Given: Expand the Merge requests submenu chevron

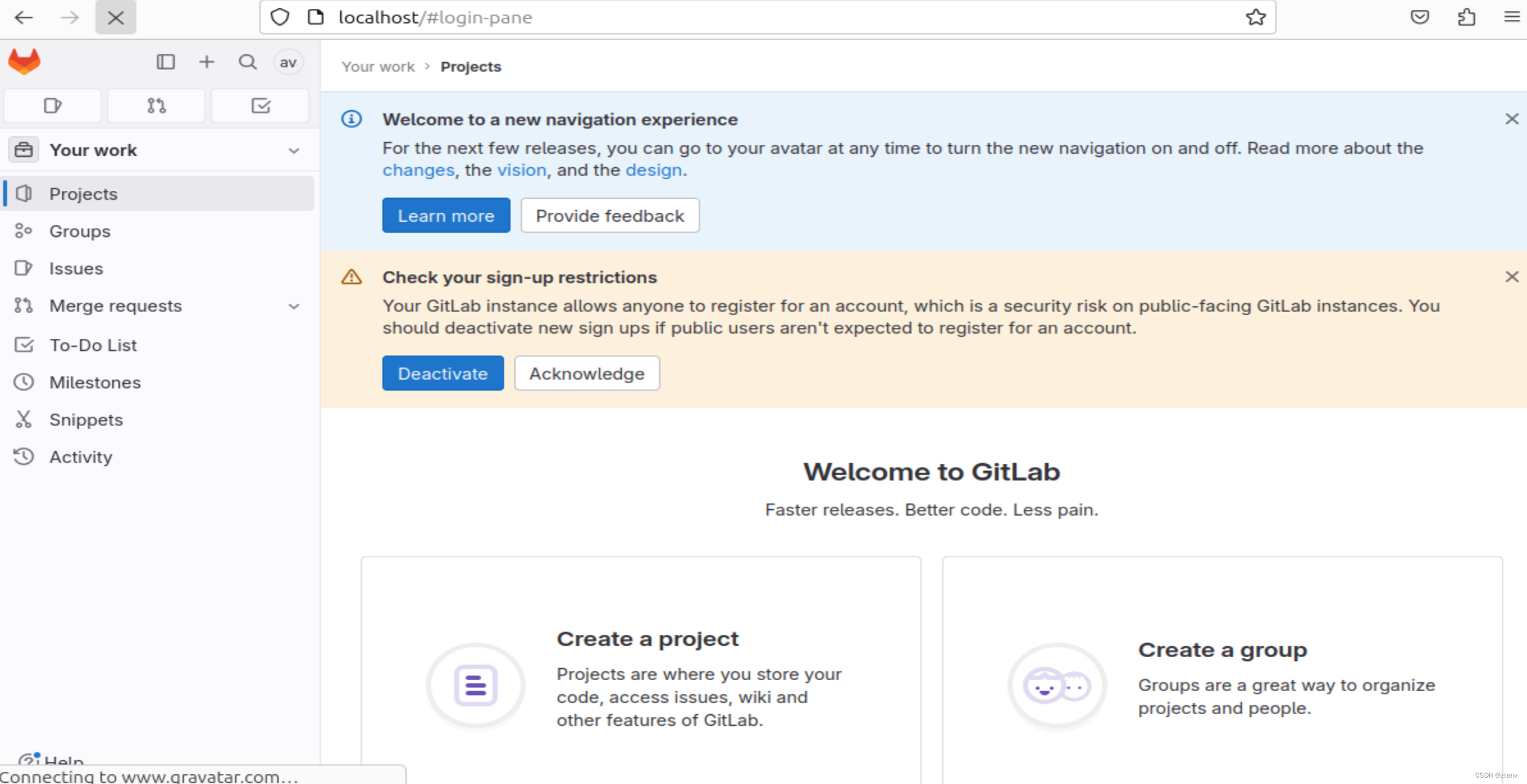Looking at the screenshot, I should [x=293, y=306].
